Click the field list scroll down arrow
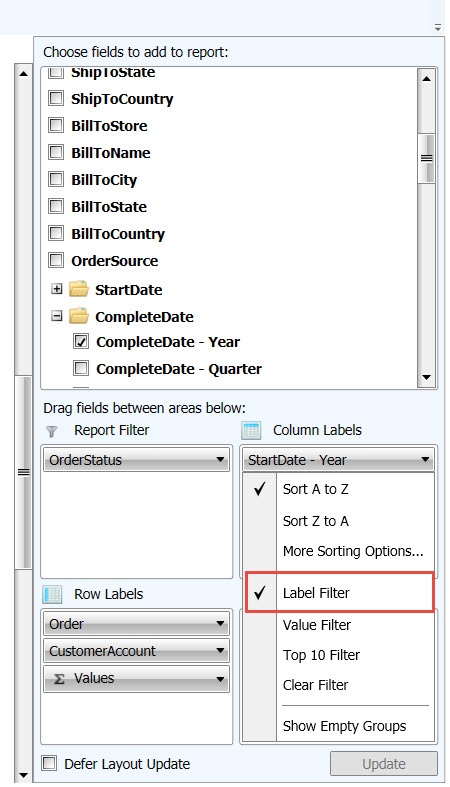This screenshot has width=450, height=787. pyautogui.click(x=426, y=377)
